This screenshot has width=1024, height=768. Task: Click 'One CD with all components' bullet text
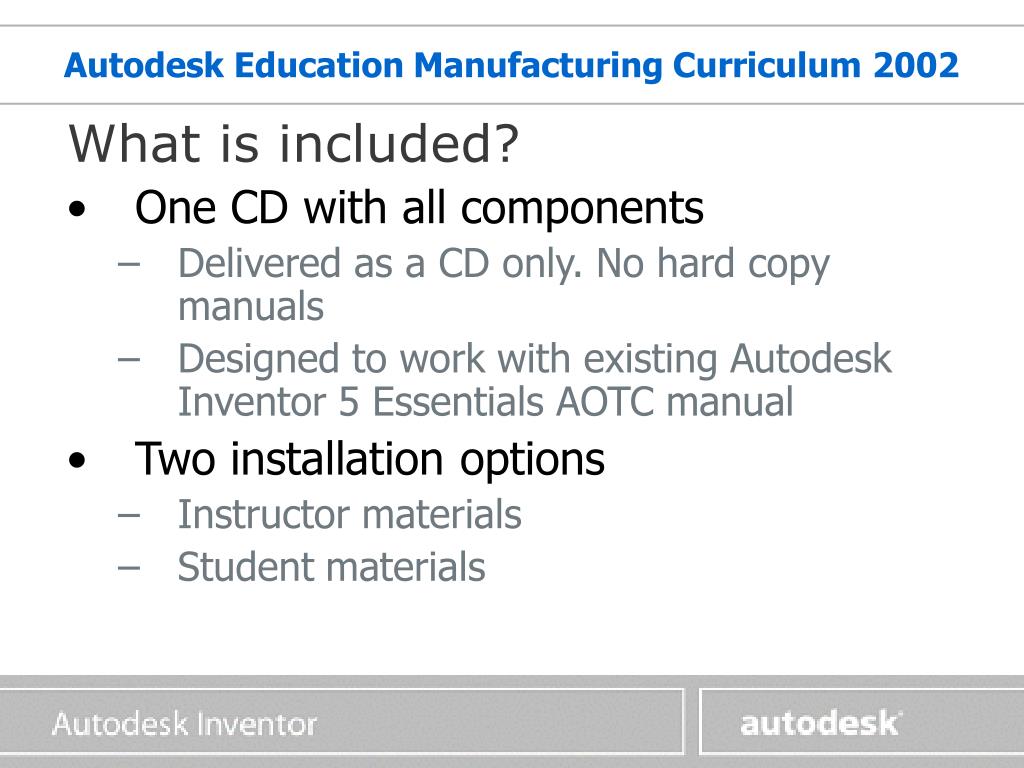(x=419, y=208)
